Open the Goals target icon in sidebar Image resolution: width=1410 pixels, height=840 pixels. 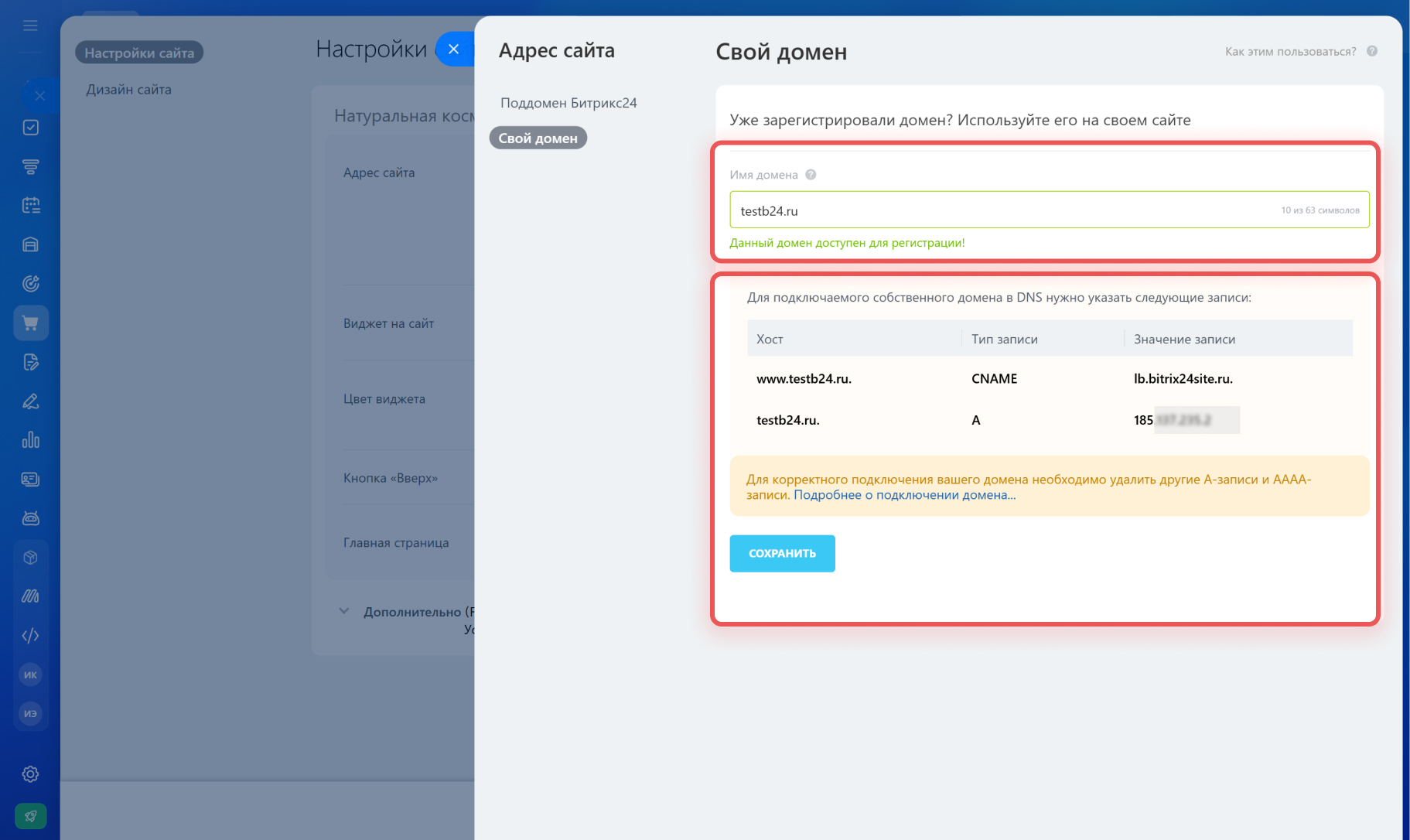pyautogui.click(x=31, y=284)
